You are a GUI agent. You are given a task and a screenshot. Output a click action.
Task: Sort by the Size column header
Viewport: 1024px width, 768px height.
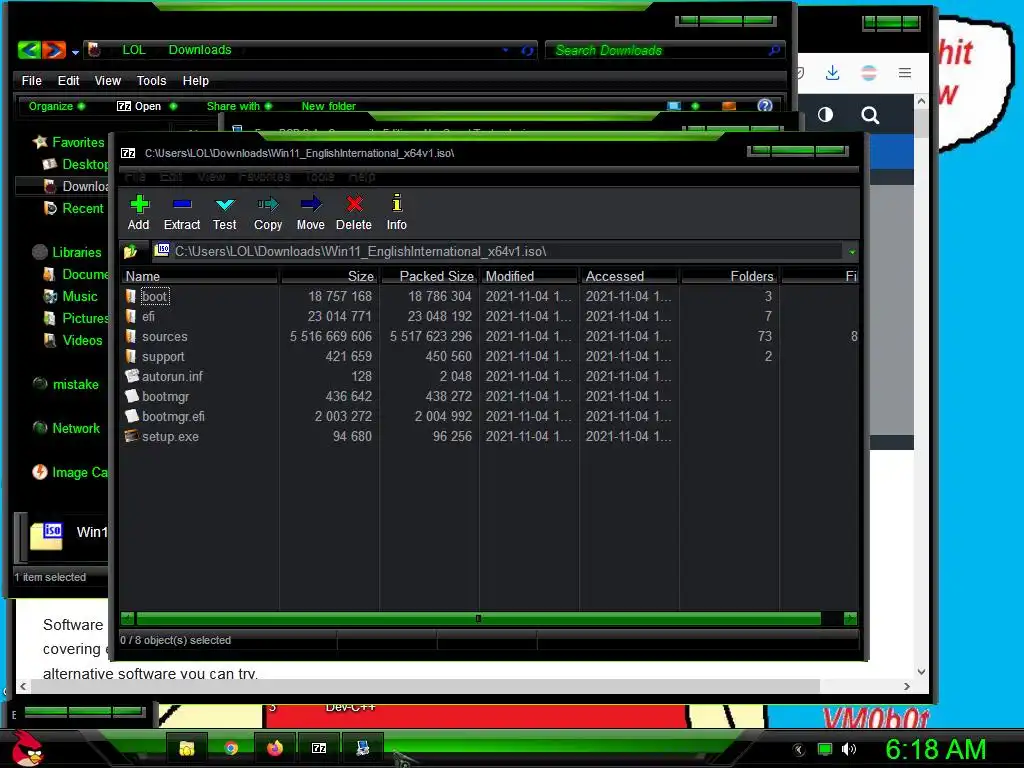[330, 276]
